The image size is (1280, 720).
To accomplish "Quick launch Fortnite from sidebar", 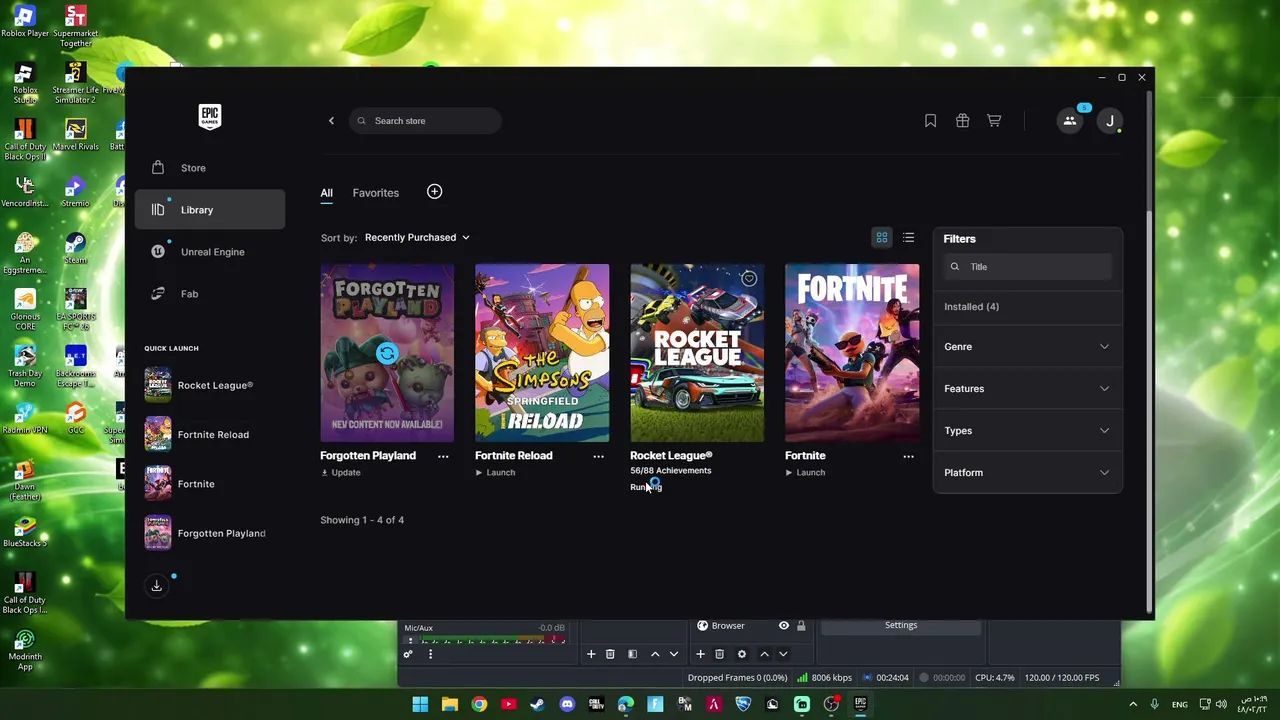I will click(210, 484).
